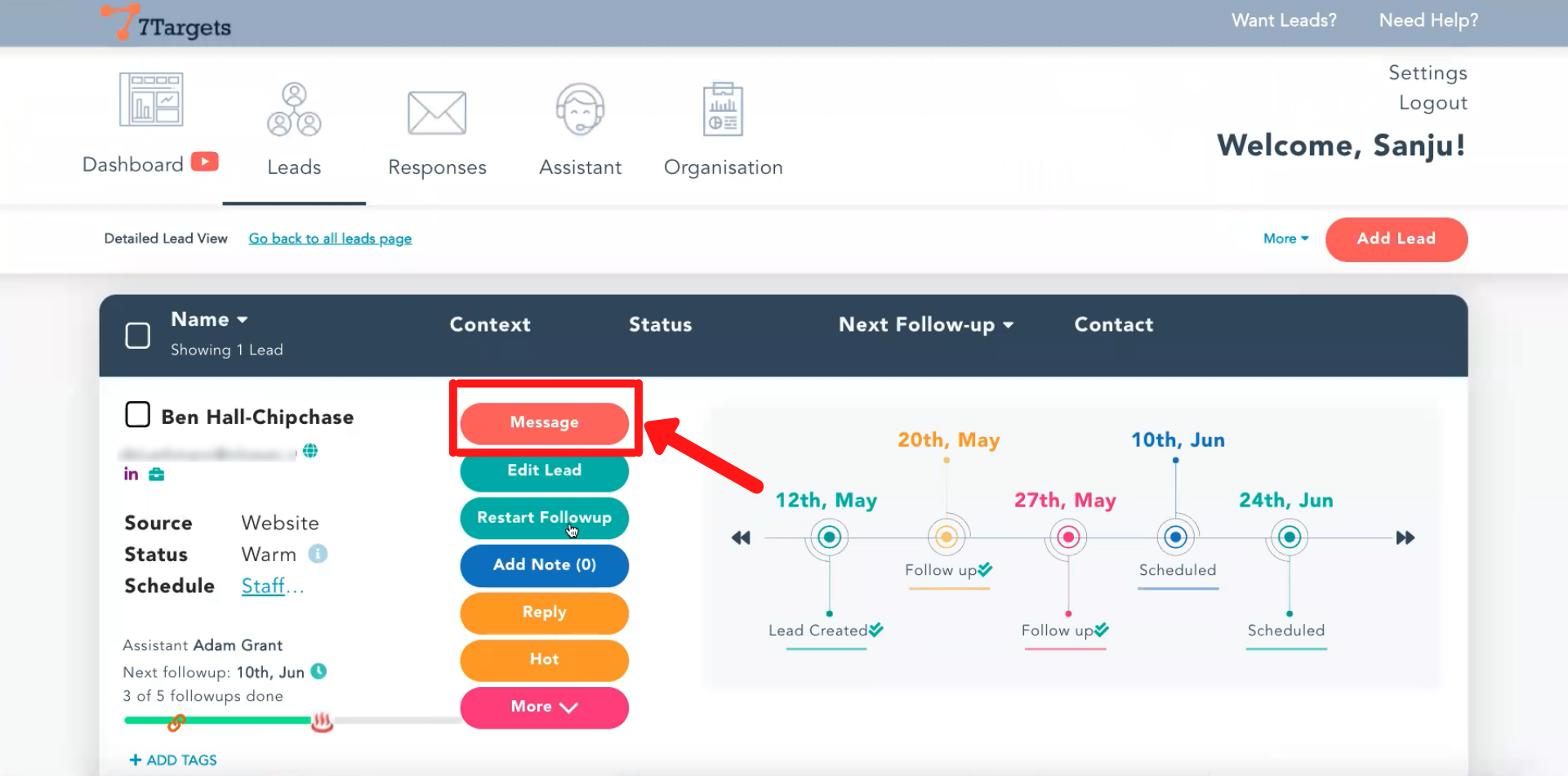
Task: Expand the pink More actions button
Action: point(544,707)
